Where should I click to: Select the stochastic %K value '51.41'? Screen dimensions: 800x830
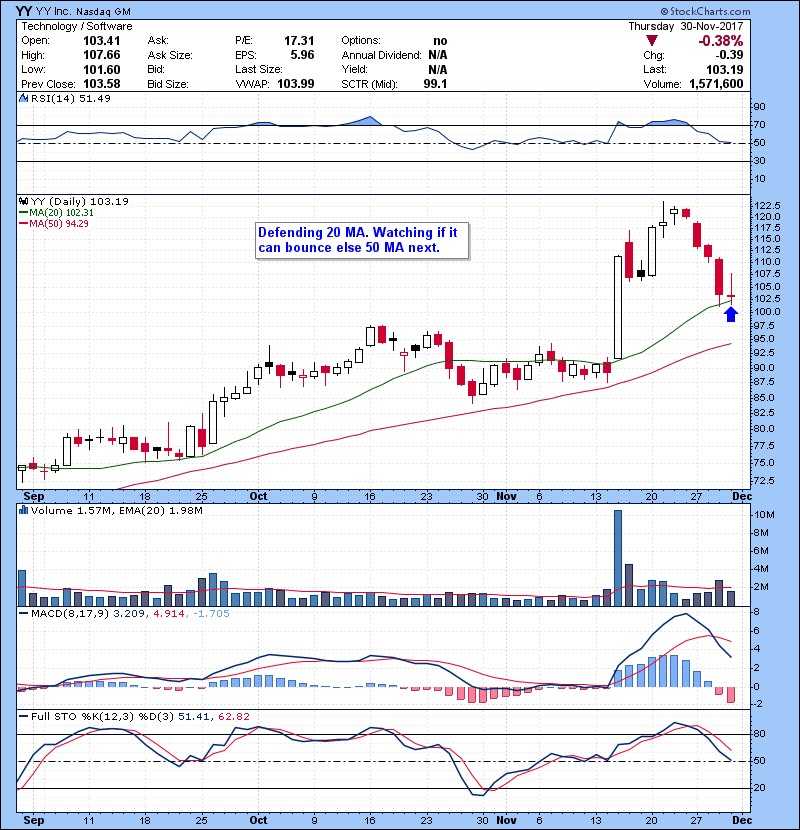coord(193,716)
